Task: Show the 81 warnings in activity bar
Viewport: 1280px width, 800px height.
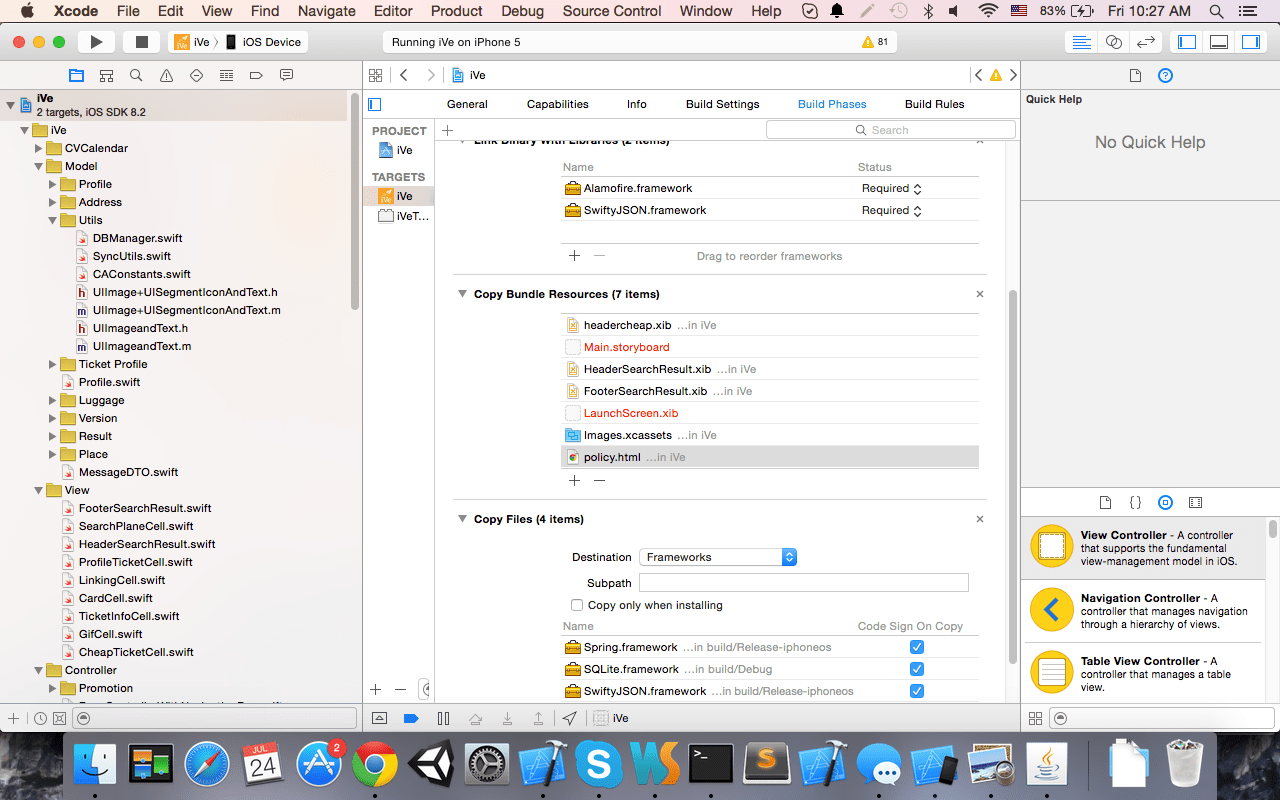Action: tap(875, 42)
